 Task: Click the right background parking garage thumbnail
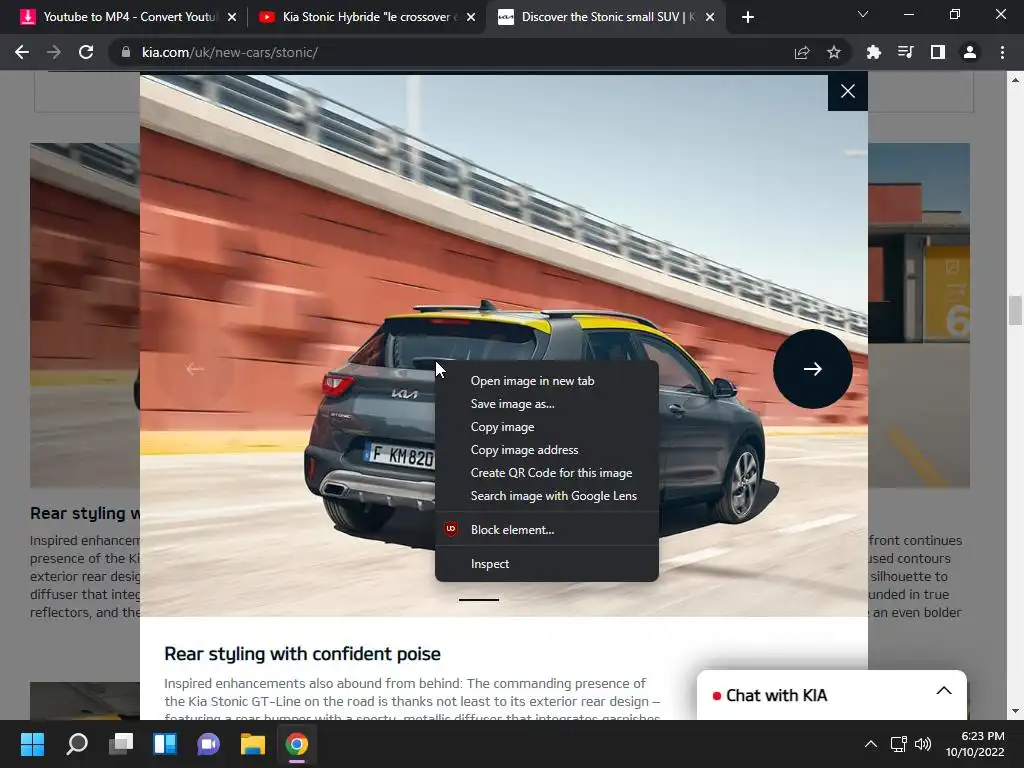click(919, 315)
